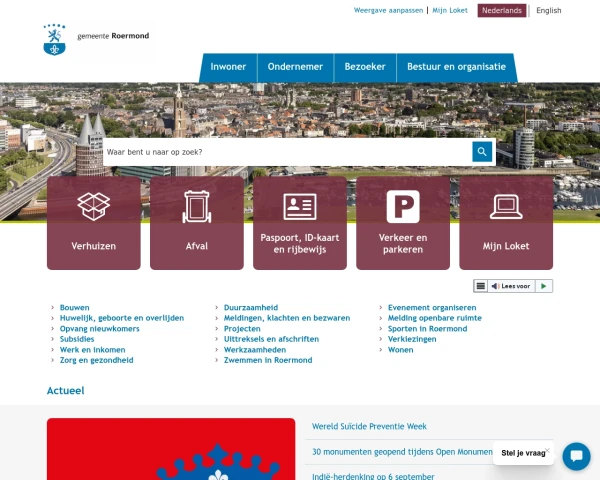Select the Nederlands language option
The height and width of the screenshot is (480, 600).
pos(502,10)
